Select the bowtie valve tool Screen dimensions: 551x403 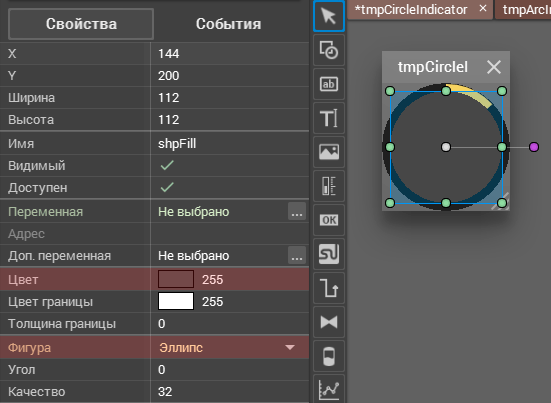tap(329, 322)
